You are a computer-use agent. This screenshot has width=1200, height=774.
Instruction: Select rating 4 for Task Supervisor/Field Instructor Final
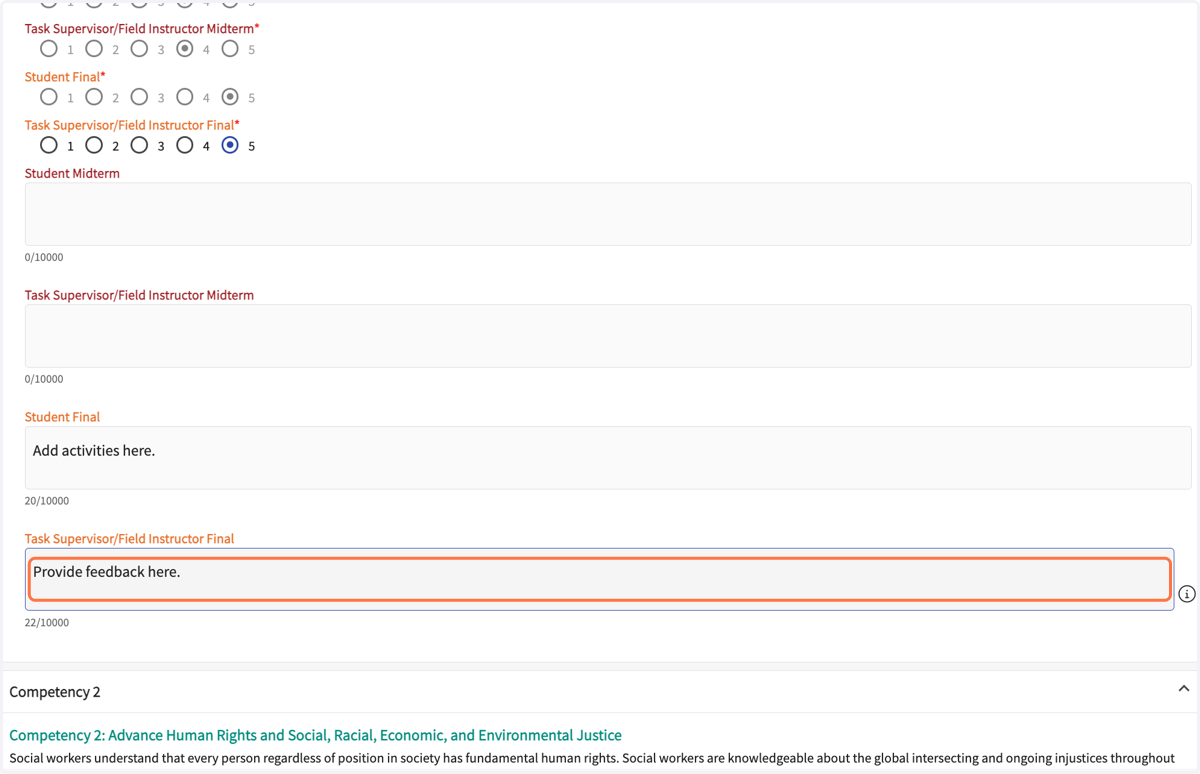tap(185, 145)
